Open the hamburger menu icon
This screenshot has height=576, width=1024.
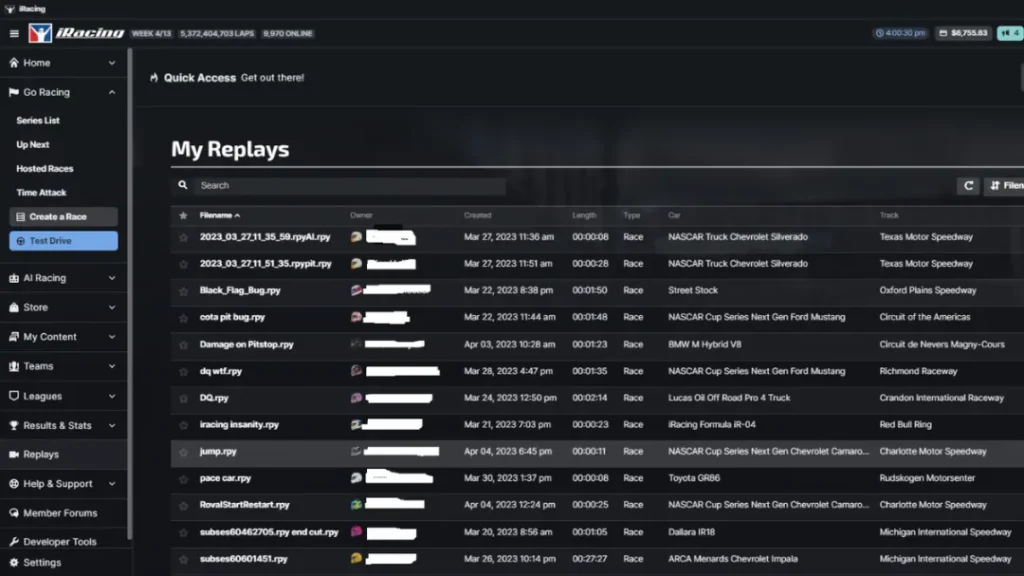coord(14,33)
